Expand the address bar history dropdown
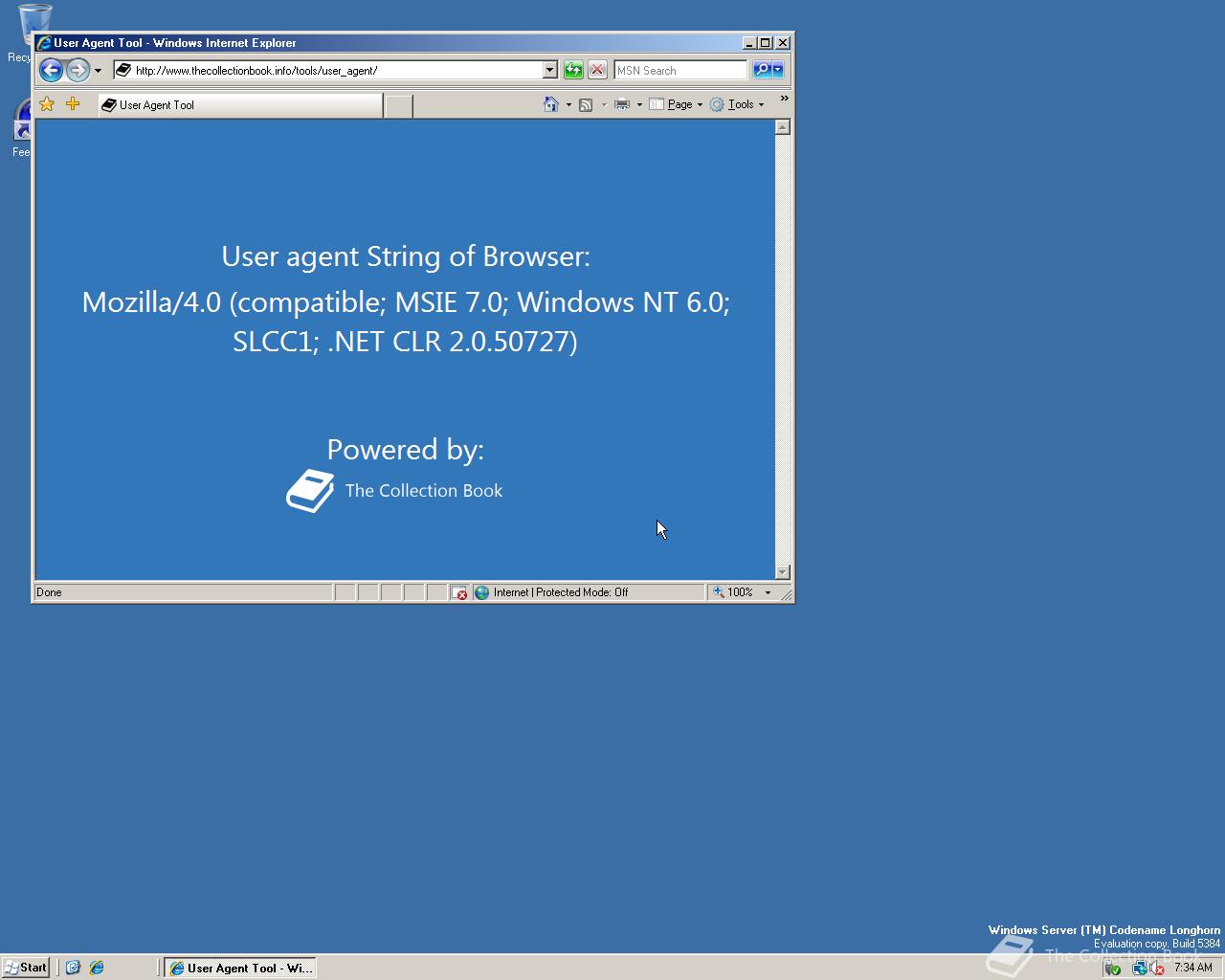Image resolution: width=1225 pixels, height=980 pixels. (550, 70)
